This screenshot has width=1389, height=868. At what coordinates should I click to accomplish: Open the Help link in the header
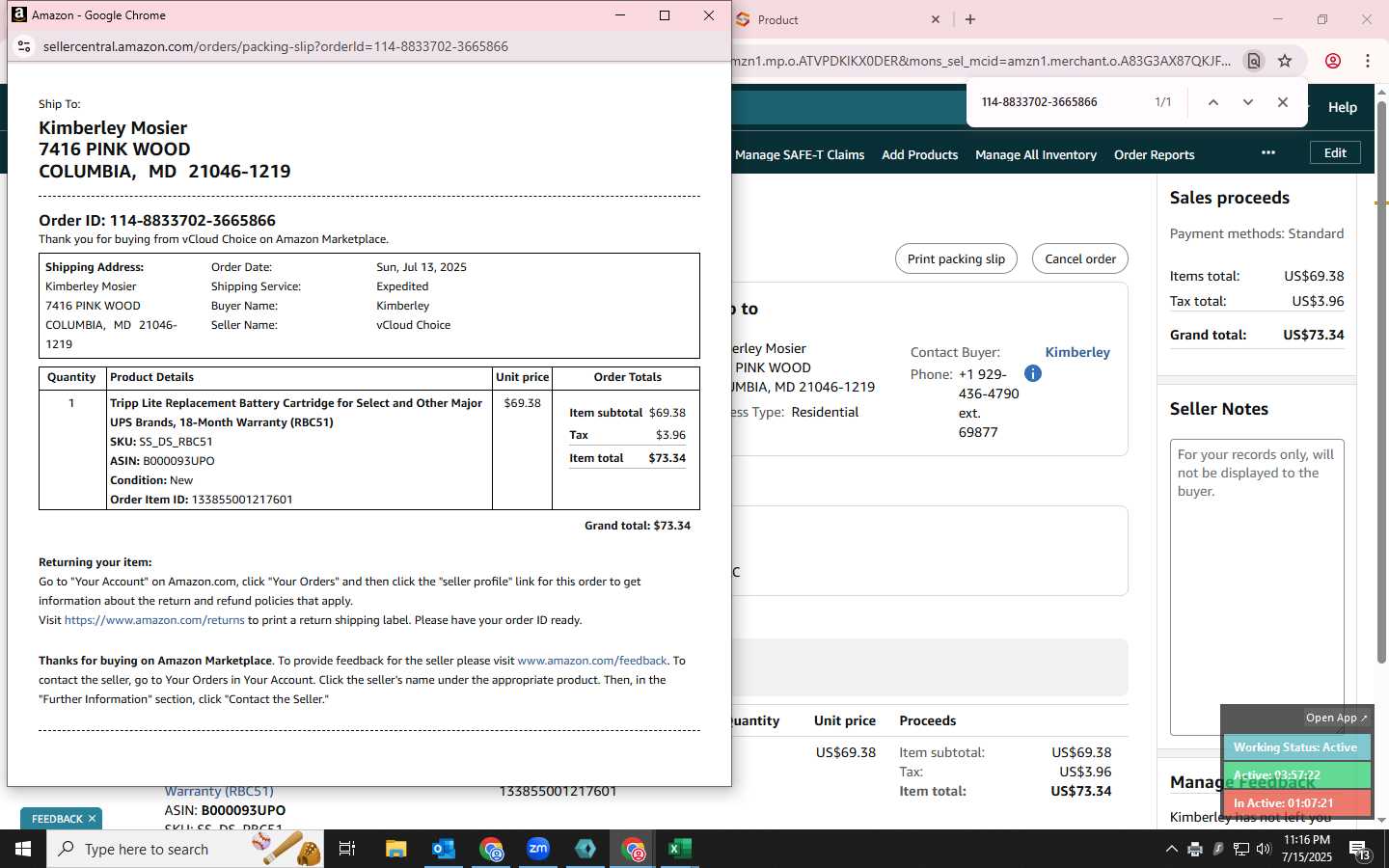tap(1343, 107)
